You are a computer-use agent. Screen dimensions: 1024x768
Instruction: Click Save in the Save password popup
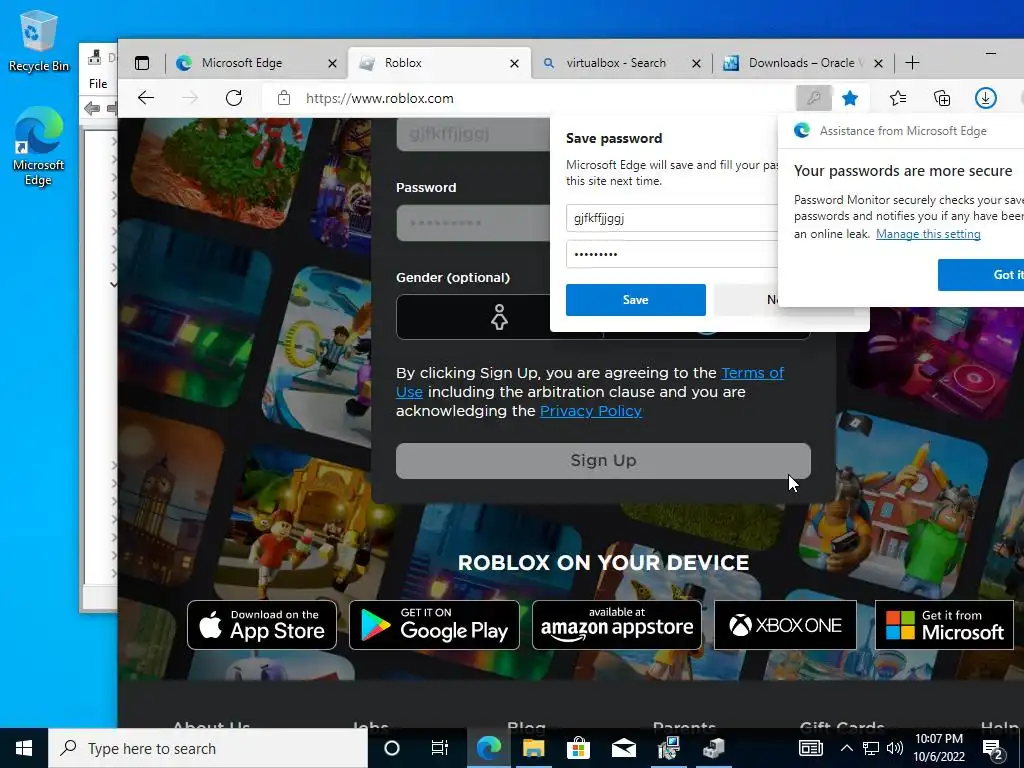635,300
